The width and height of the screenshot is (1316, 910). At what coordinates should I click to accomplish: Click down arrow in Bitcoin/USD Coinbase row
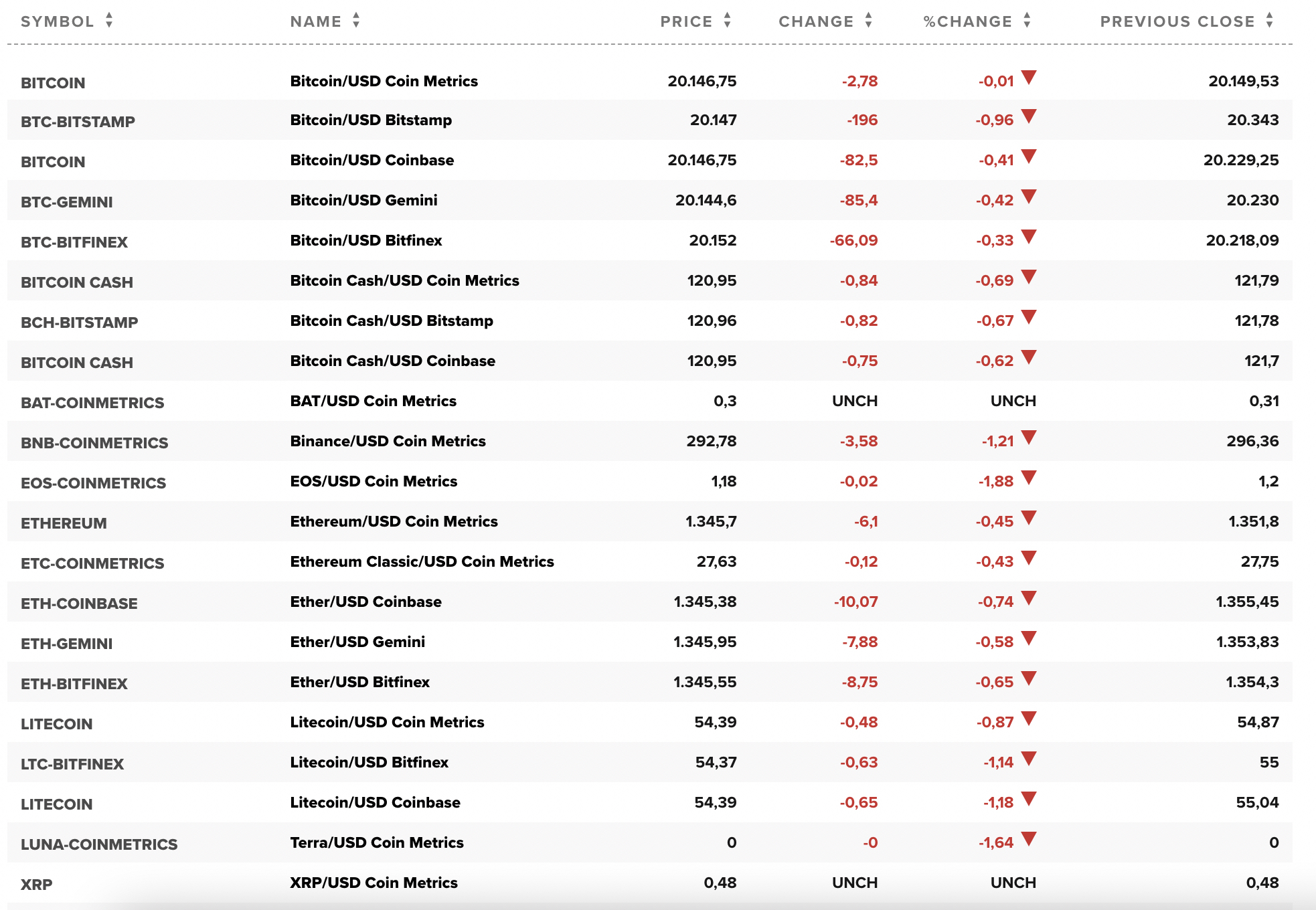click(x=1029, y=157)
